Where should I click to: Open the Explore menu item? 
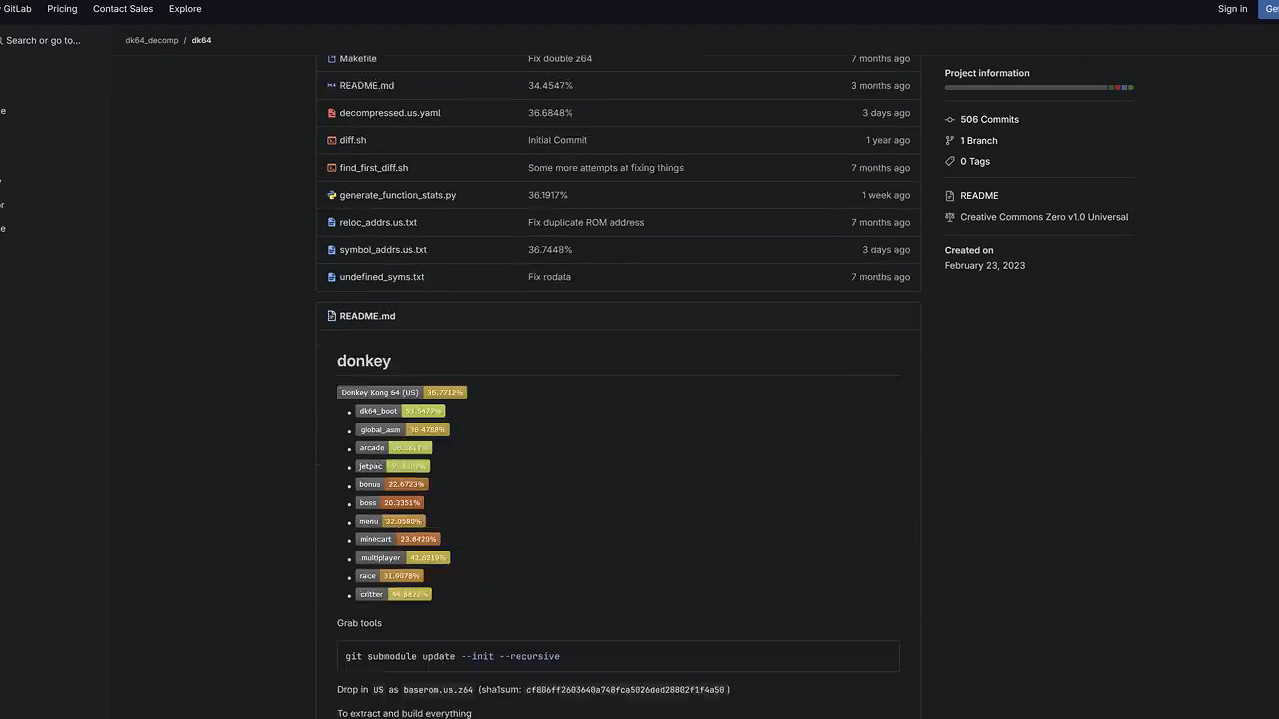point(185,9)
